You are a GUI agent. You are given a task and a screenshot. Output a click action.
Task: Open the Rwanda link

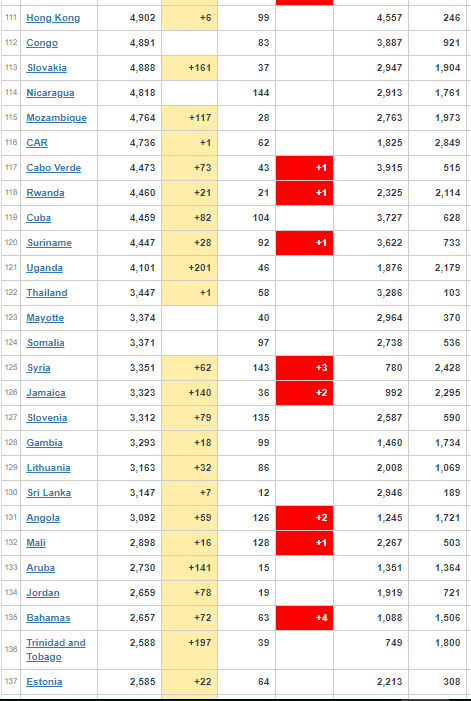click(x=45, y=193)
